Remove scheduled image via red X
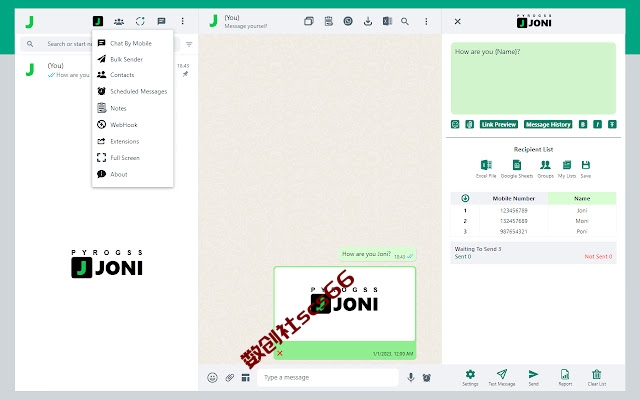 (280, 353)
